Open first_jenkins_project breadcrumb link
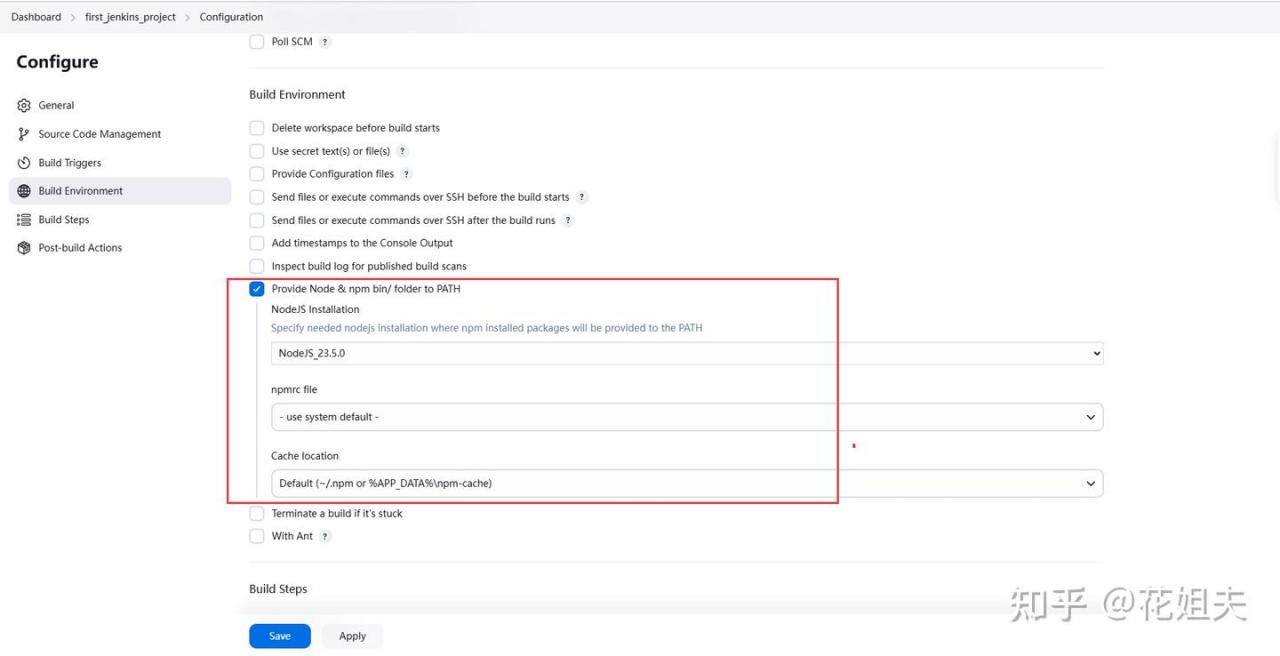The height and width of the screenshot is (656, 1280). click(130, 17)
